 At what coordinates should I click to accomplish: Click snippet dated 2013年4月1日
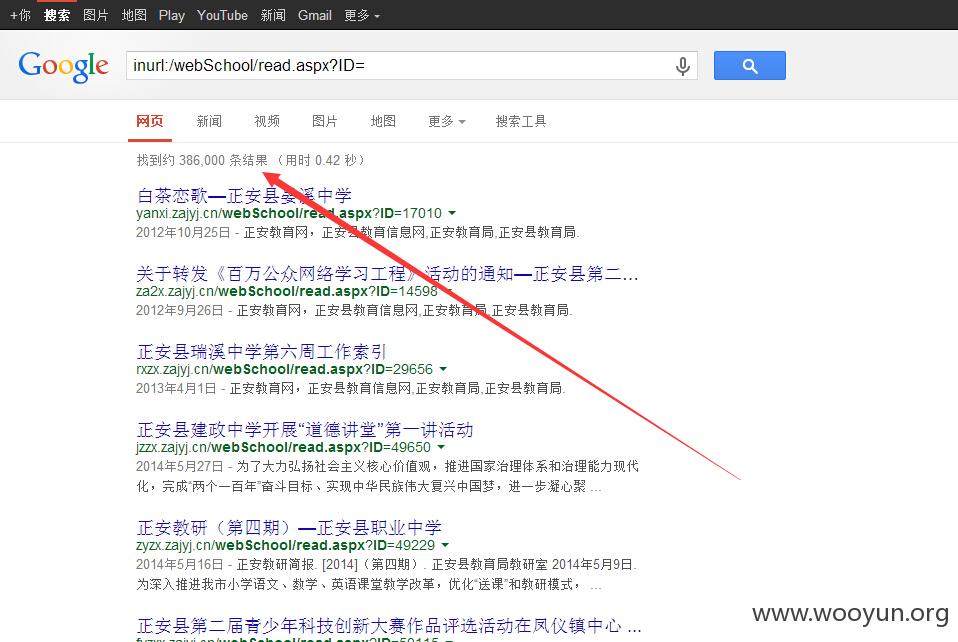[351, 388]
